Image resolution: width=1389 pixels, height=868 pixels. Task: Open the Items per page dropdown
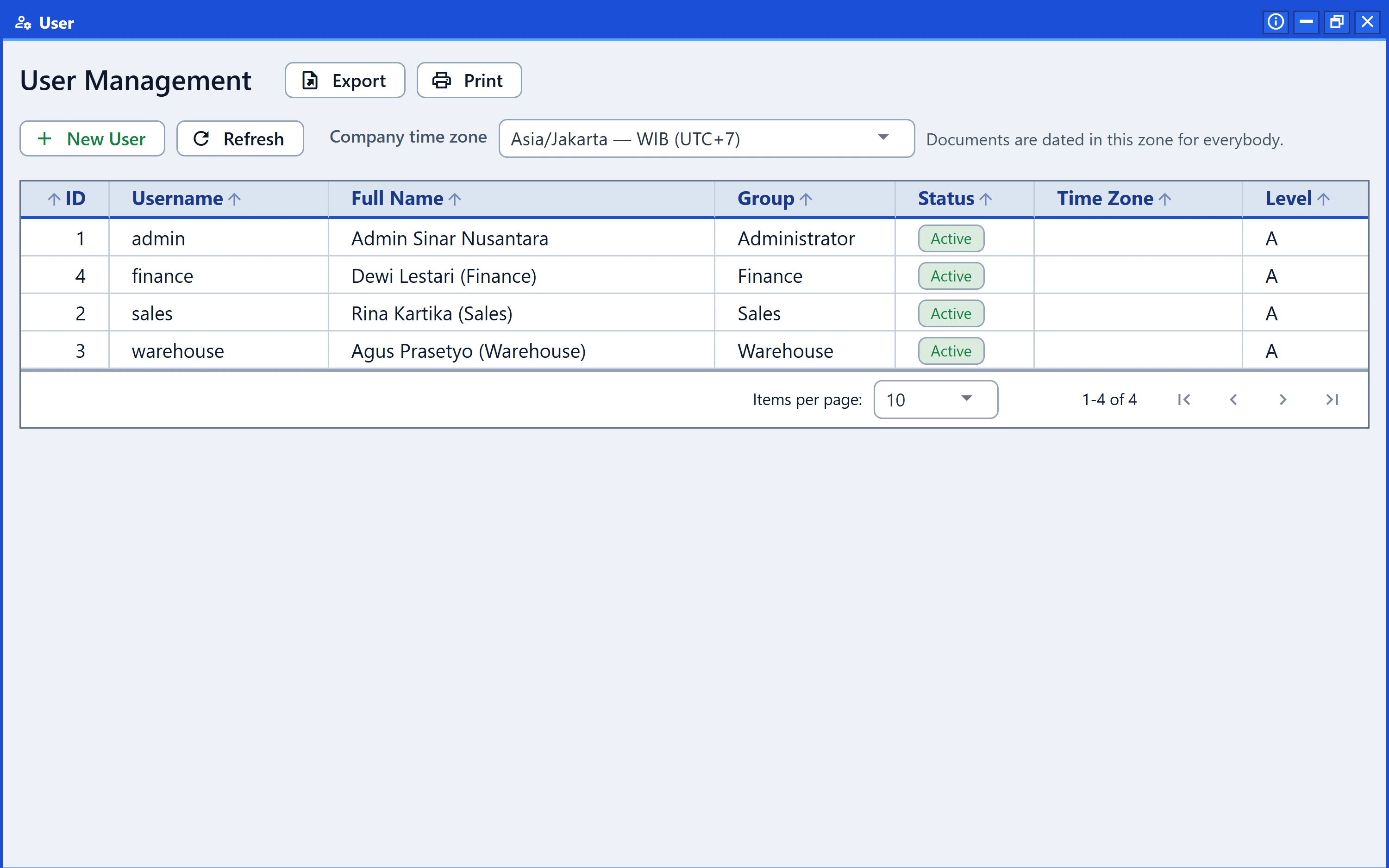[936, 400]
